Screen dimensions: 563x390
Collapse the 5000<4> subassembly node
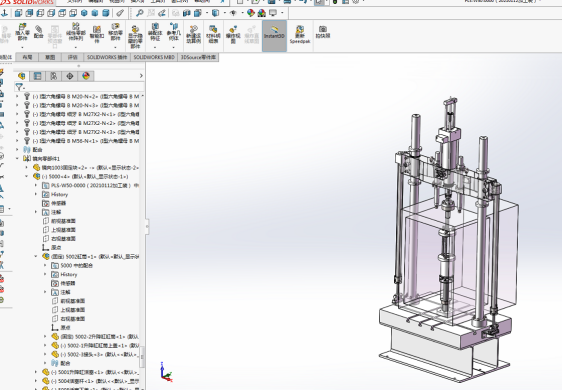coord(27,176)
